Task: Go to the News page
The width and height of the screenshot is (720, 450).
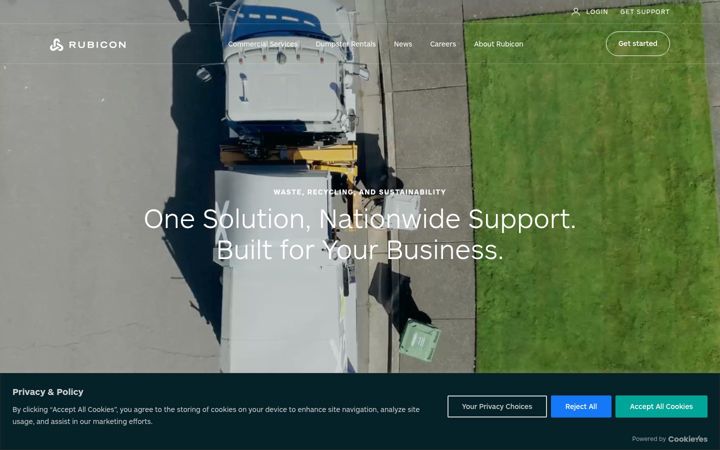Action: tap(403, 44)
